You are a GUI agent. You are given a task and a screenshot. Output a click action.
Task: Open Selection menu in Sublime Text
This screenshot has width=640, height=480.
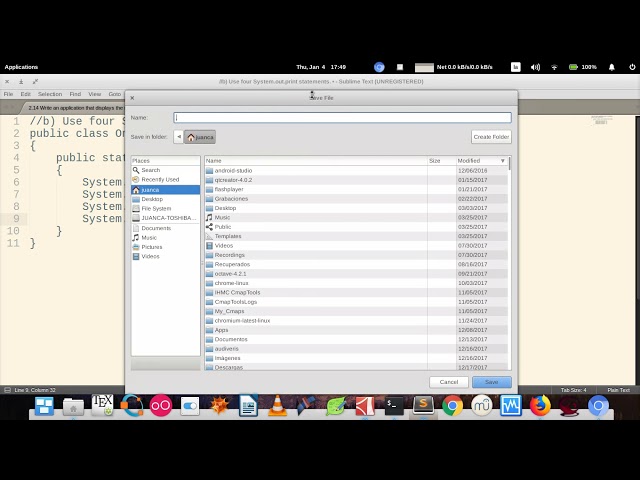click(50, 94)
